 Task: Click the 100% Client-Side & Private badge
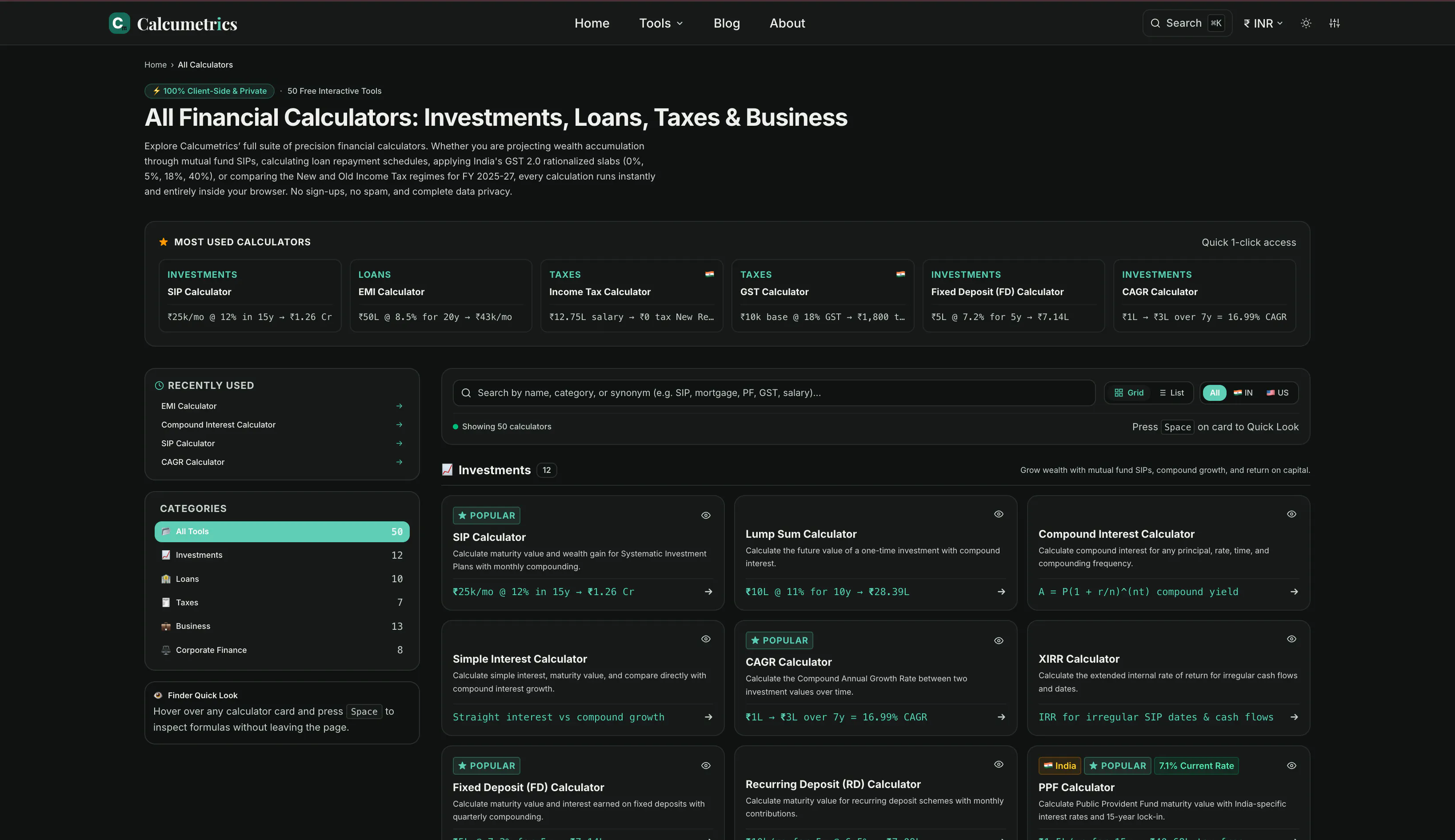209,91
